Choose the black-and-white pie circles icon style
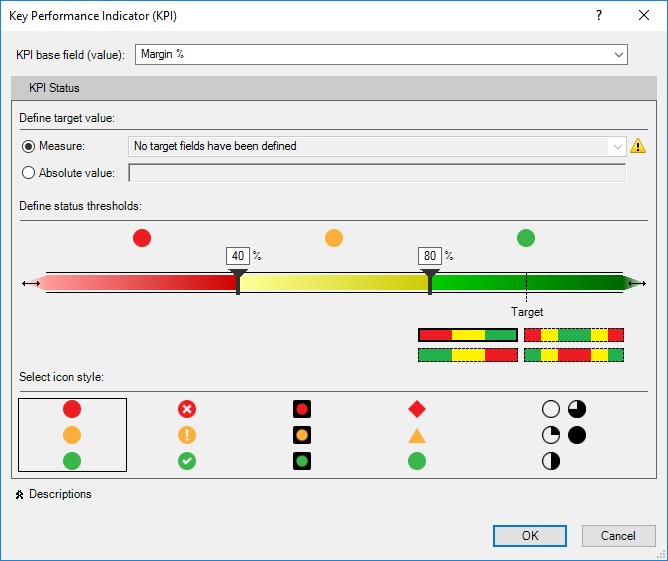 click(564, 435)
